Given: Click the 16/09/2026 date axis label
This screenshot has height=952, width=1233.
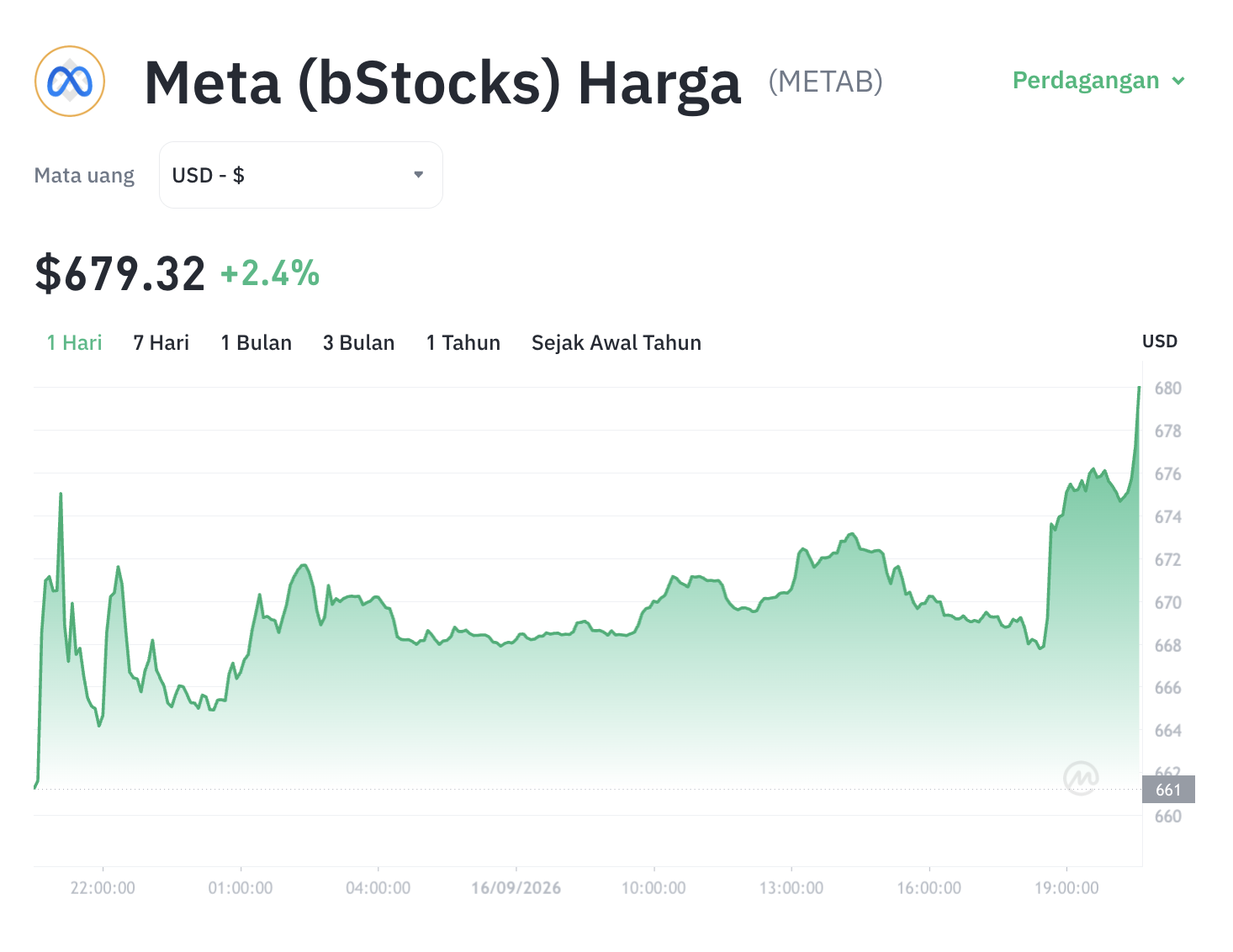Looking at the screenshot, I should coord(516,888).
